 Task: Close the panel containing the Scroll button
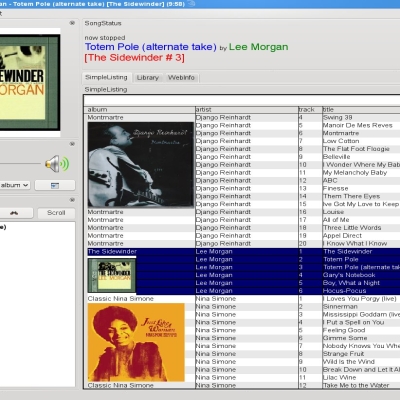pyautogui.click(x=72, y=200)
